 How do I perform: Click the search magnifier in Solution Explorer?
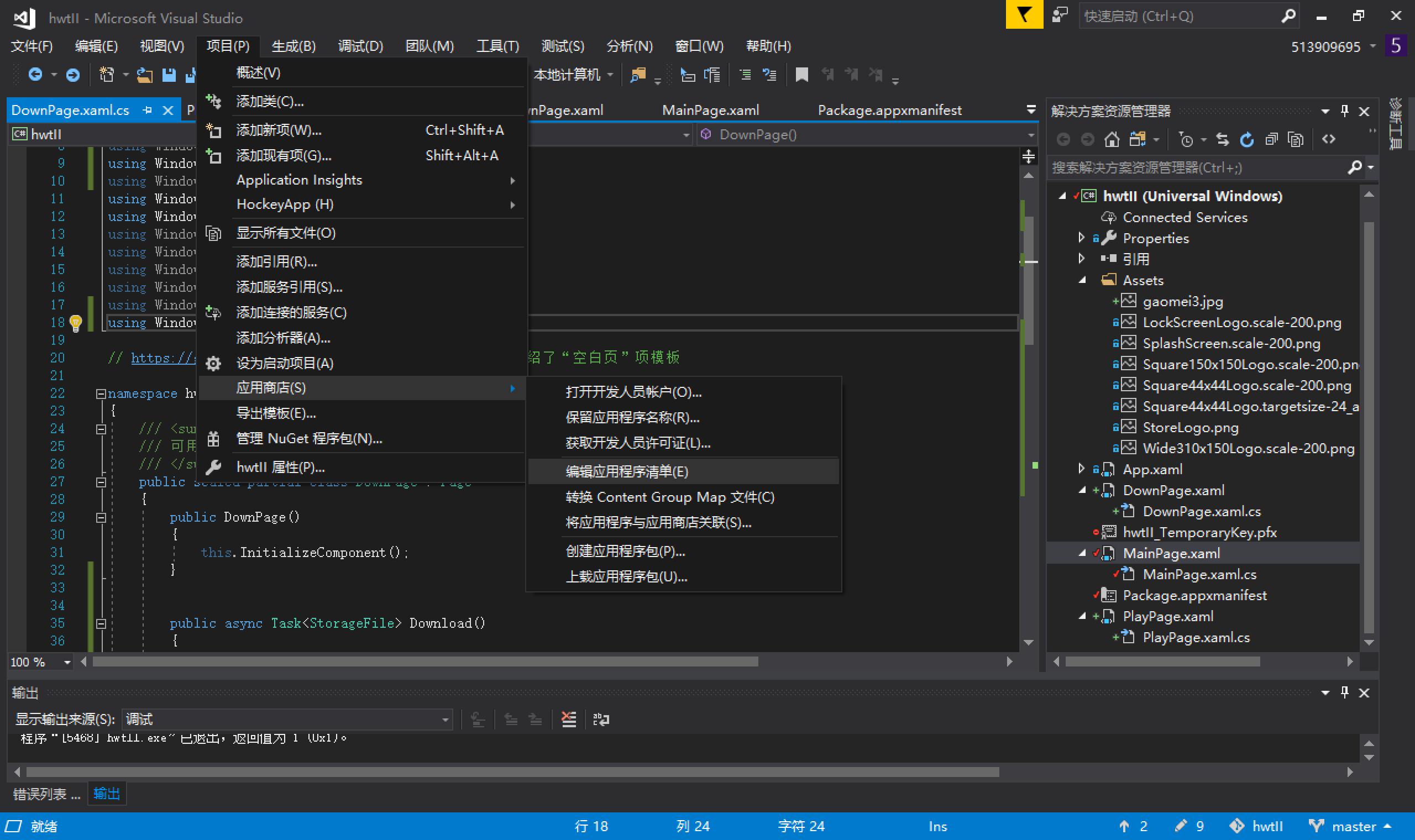(x=1354, y=167)
